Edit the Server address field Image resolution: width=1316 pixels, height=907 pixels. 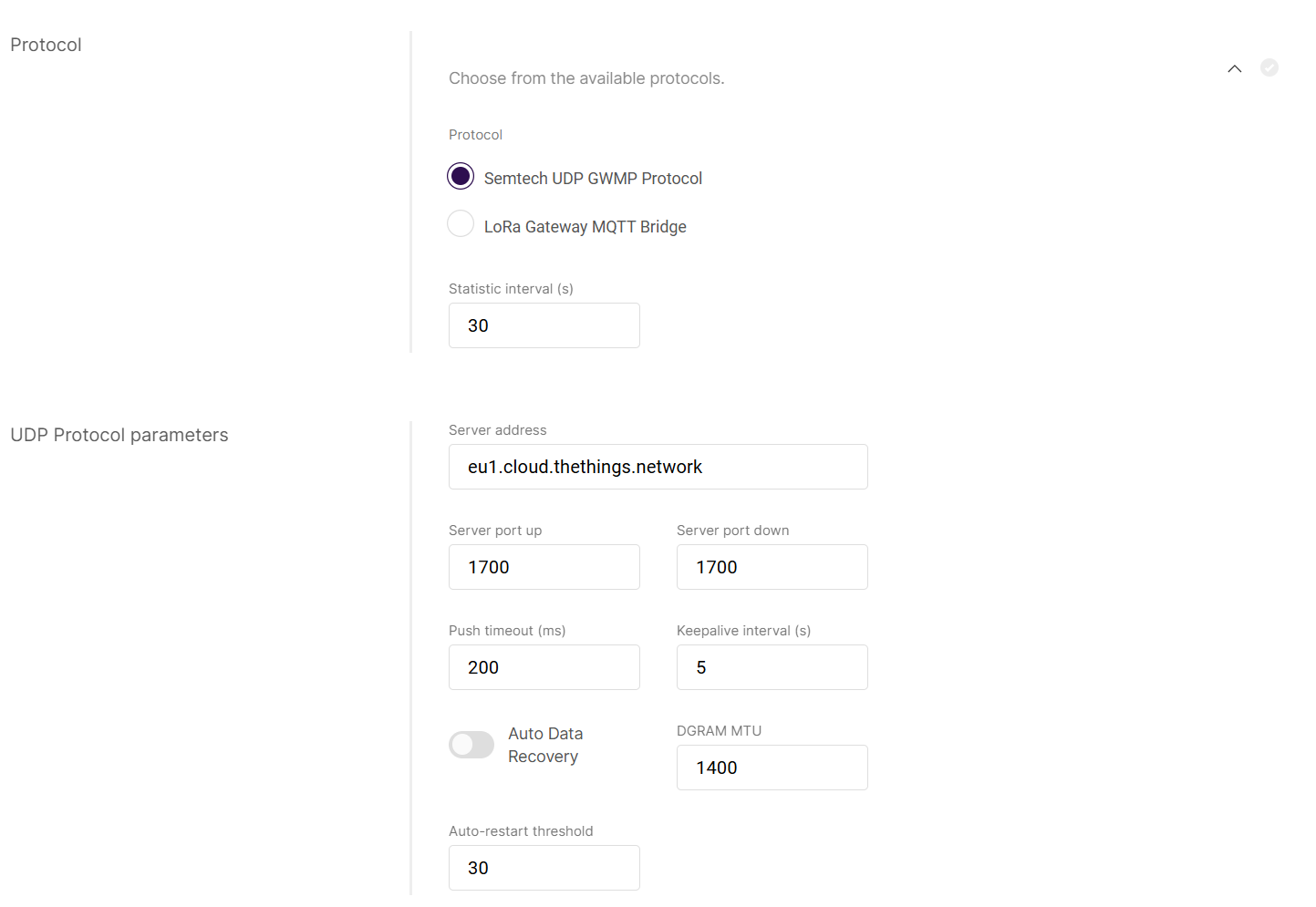(x=658, y=467)
